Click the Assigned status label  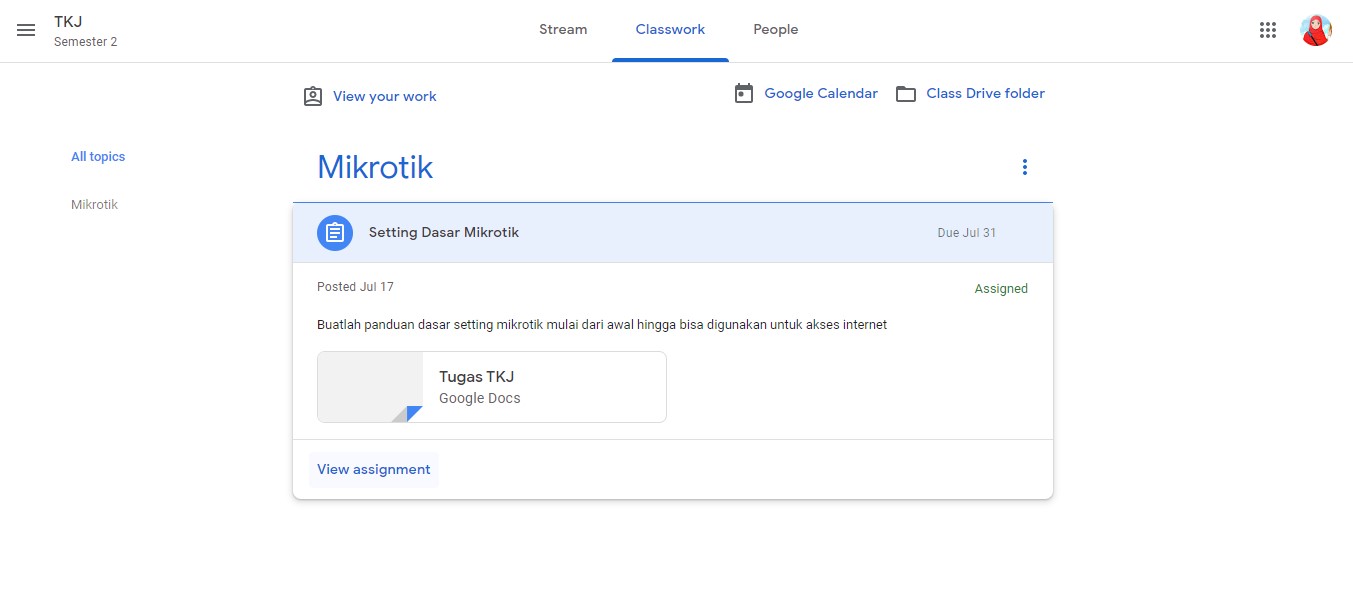[1001, 289]
